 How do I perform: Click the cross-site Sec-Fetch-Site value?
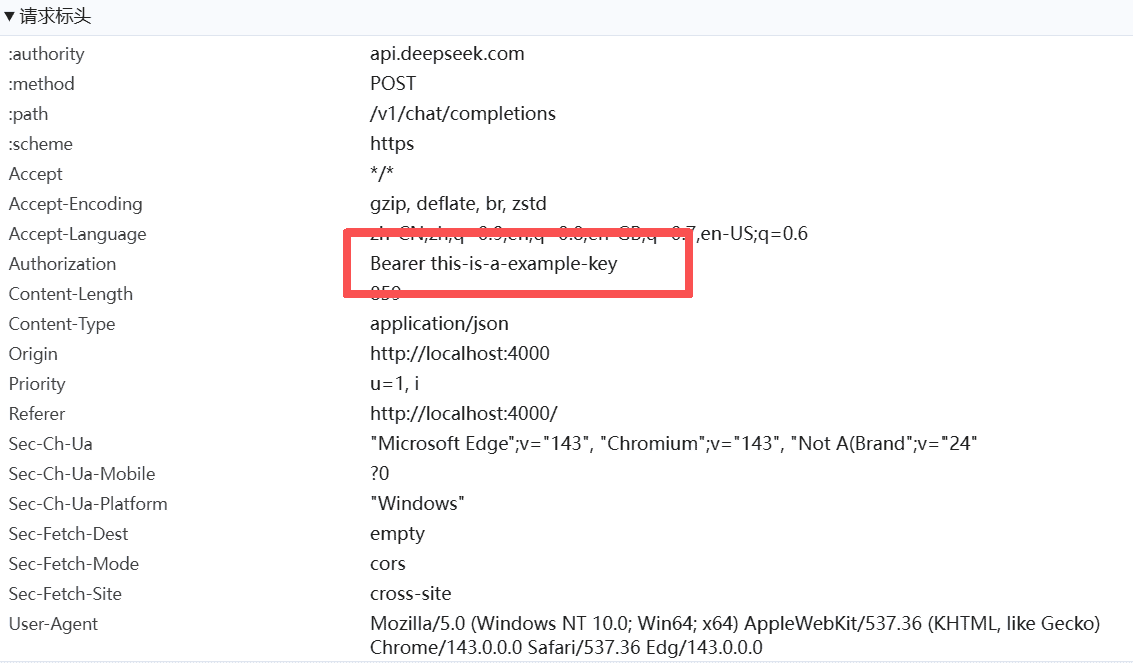click(410, 594)
